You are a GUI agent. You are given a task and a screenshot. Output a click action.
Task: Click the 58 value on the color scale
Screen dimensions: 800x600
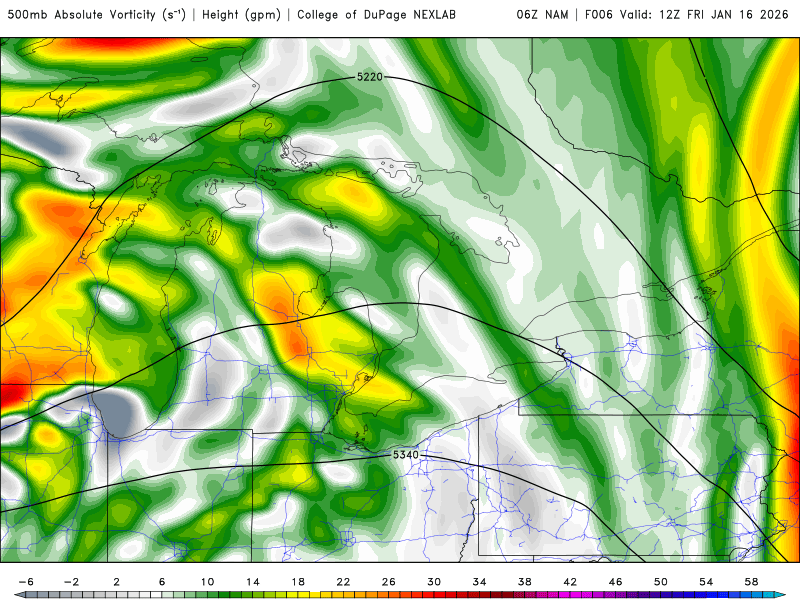(751, 582)
